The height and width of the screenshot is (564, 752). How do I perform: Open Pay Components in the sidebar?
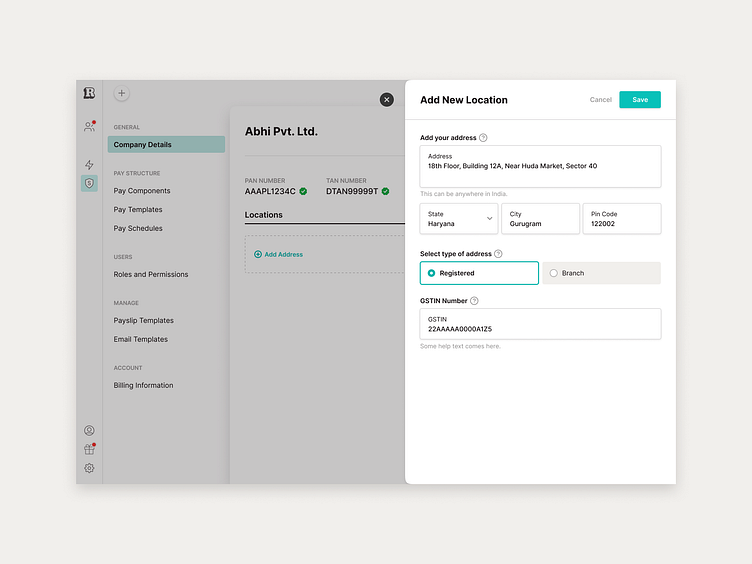coord(142,191)
